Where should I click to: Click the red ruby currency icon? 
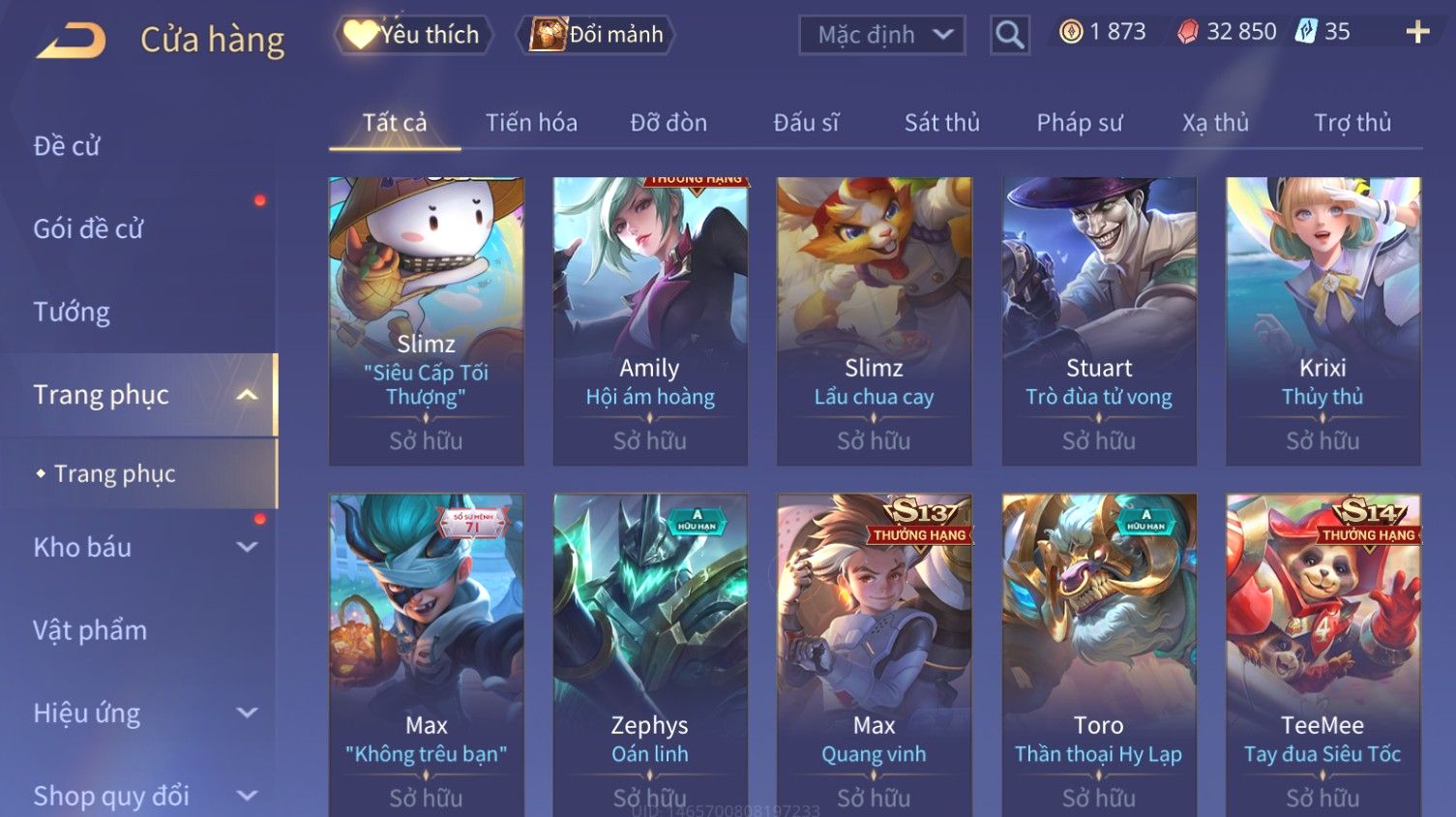click(1187, 32)
